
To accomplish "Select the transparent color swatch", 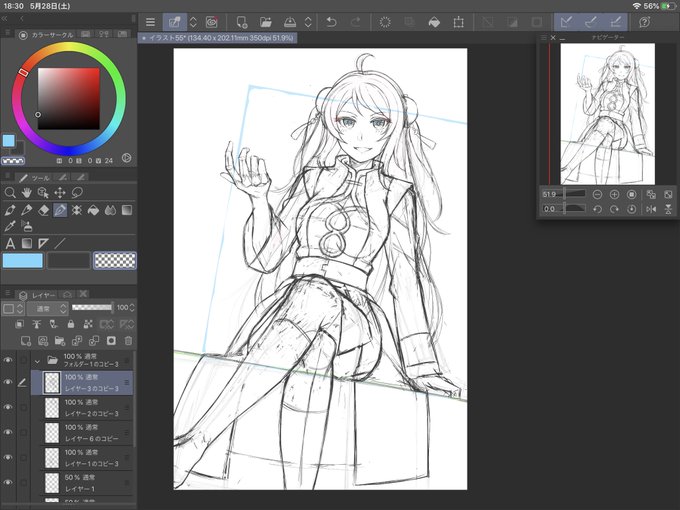I will click(x=115, y=261).
